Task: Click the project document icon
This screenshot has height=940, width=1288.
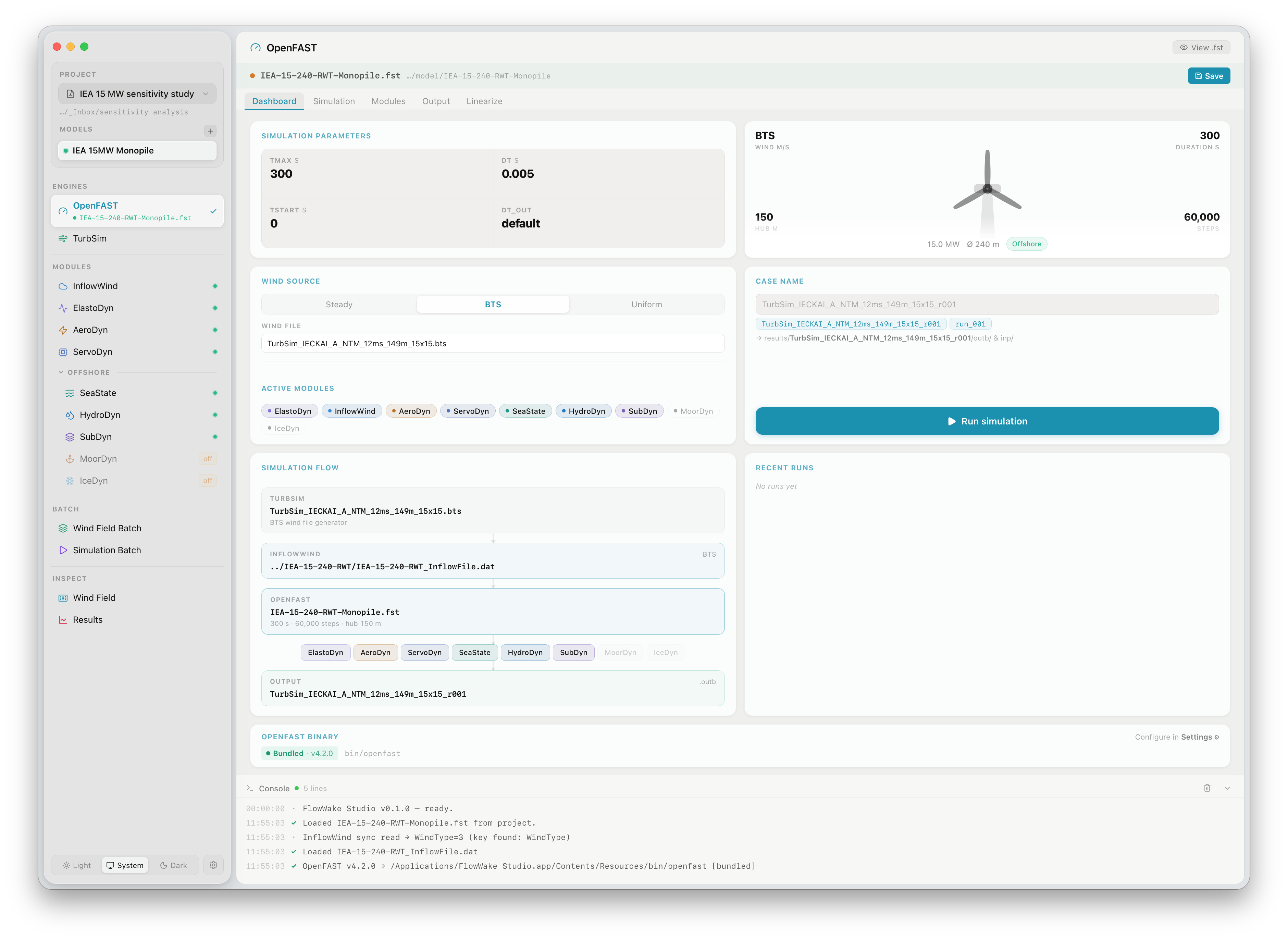Action: click(x=71, y=94)
